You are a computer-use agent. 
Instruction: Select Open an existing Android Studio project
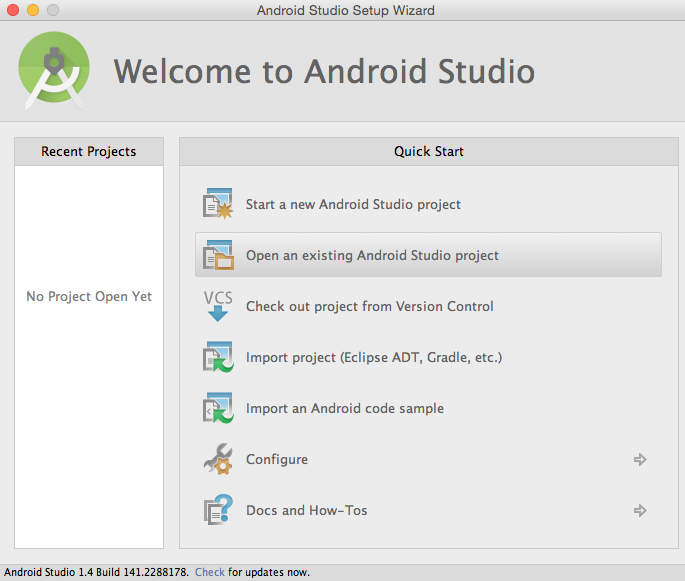372,255
